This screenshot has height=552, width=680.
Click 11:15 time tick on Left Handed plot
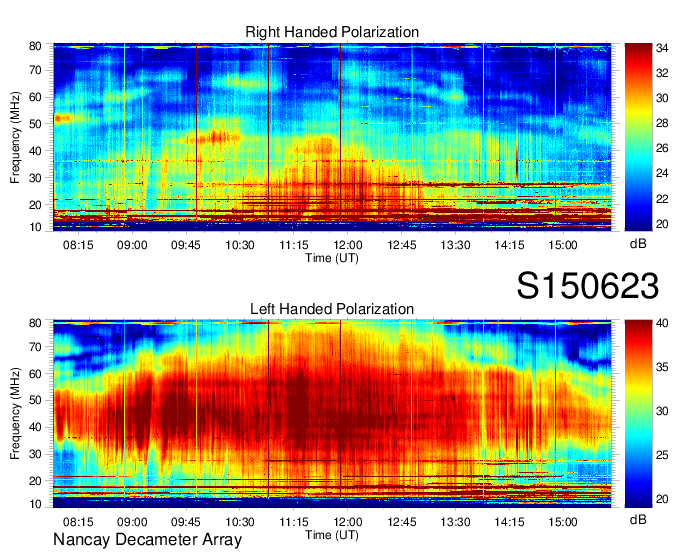pos(294,522)
